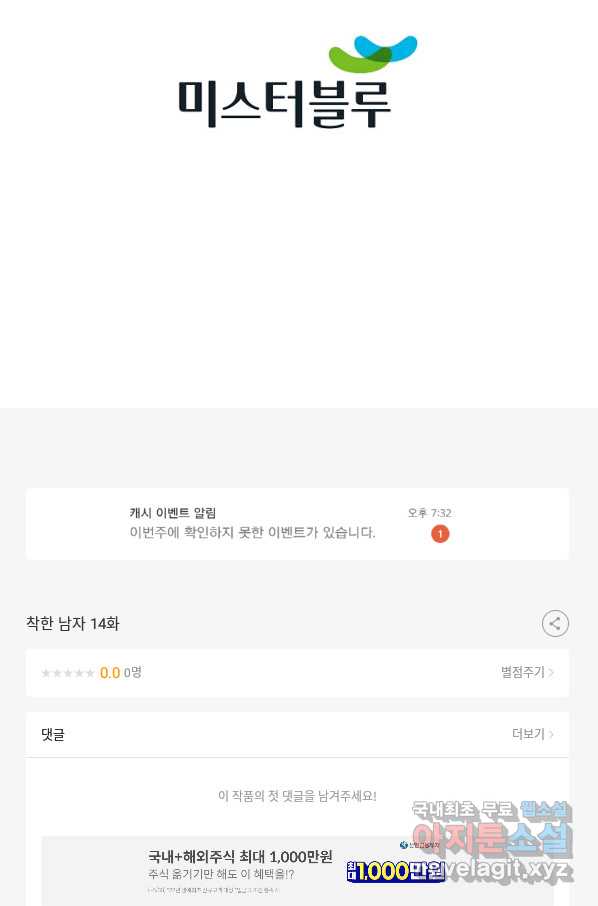This screenshot has height=906, width=598.
Task: Select the third gray rating star
Action: coord(68,673)
